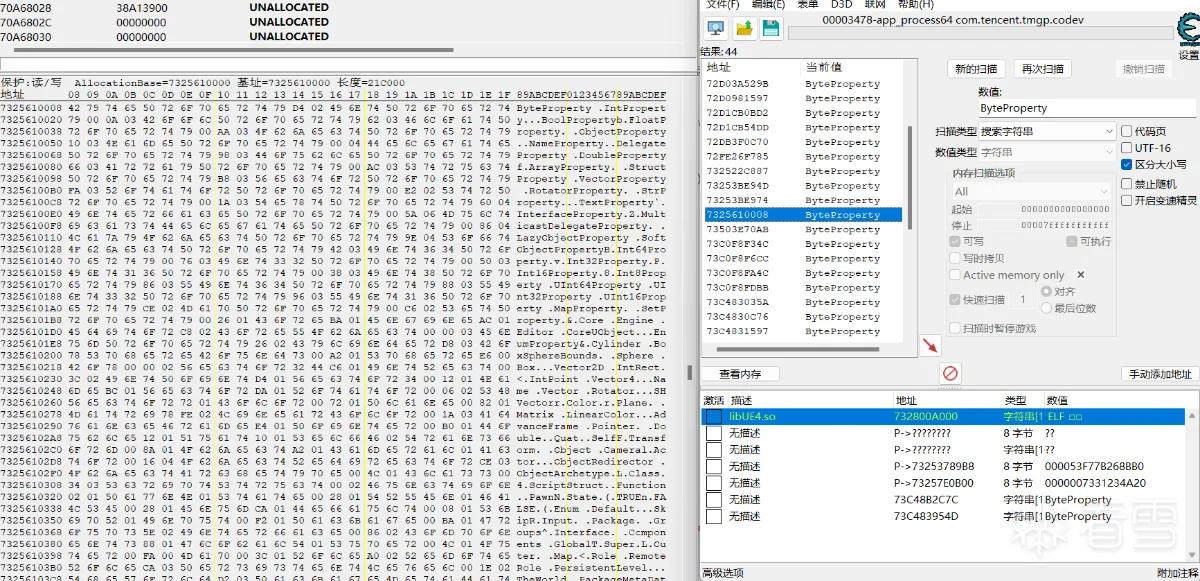Toggle freeze box for libUE4.so entry
Image resolution: width=1200 pixels, height=581 pixels.
(x=714, y=416)
